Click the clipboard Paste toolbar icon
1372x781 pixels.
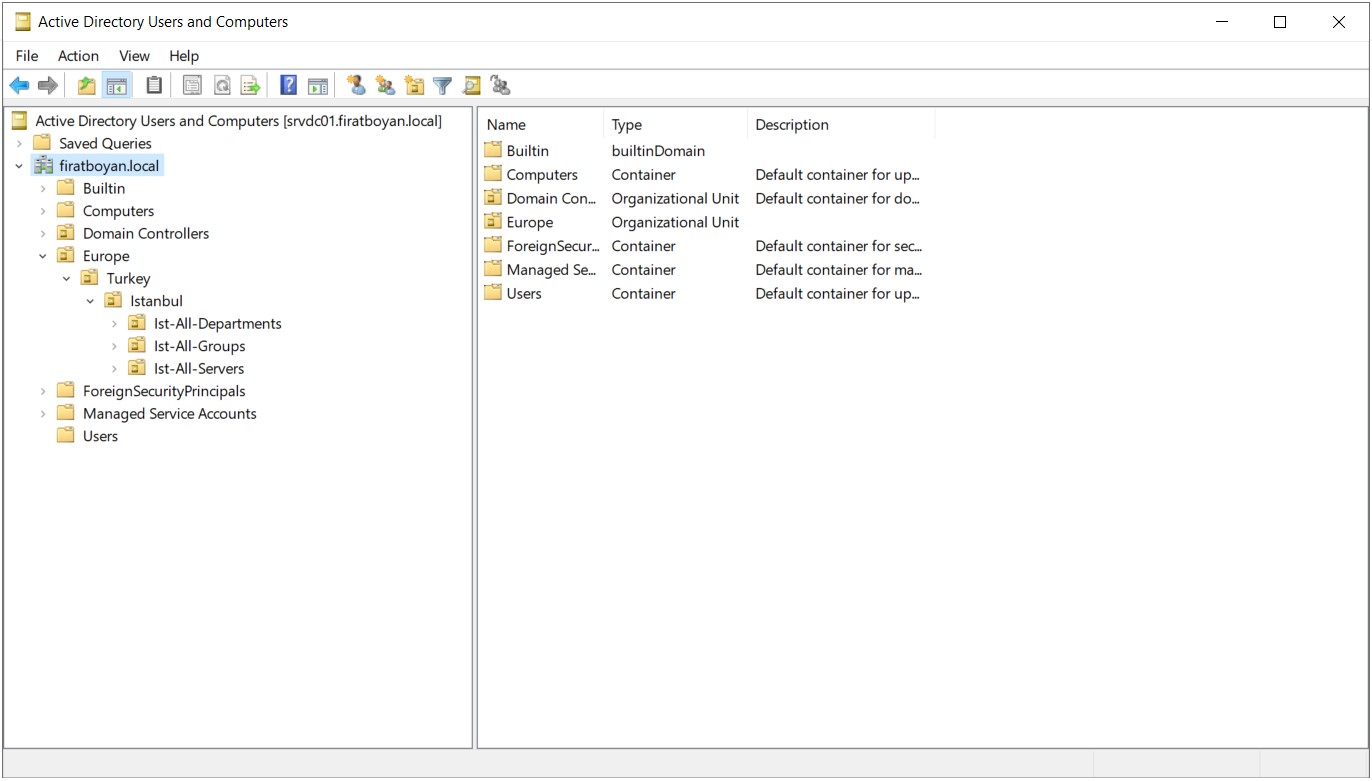pos(154,86)
